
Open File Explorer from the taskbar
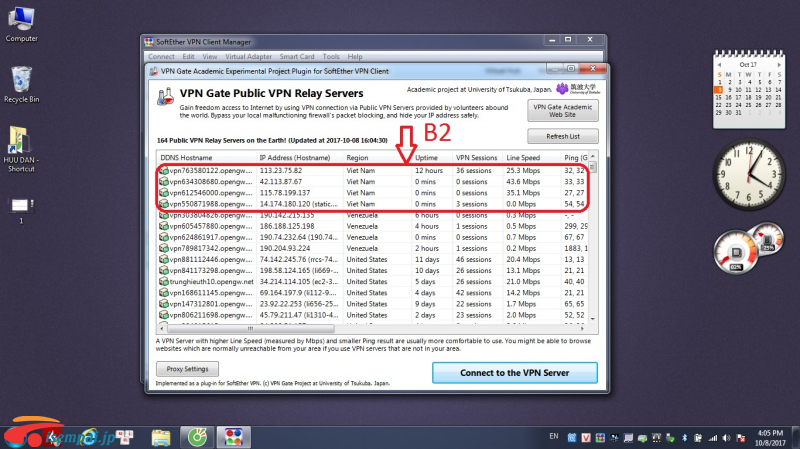(161, 437)
